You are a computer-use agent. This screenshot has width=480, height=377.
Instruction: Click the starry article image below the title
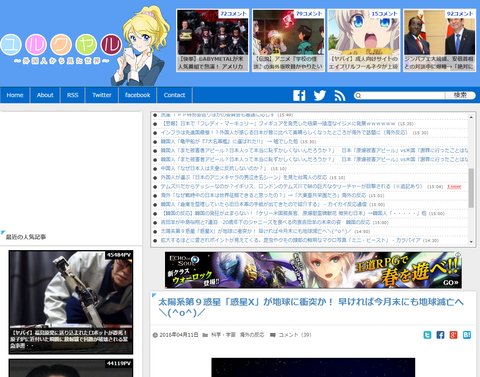[313, 367]
